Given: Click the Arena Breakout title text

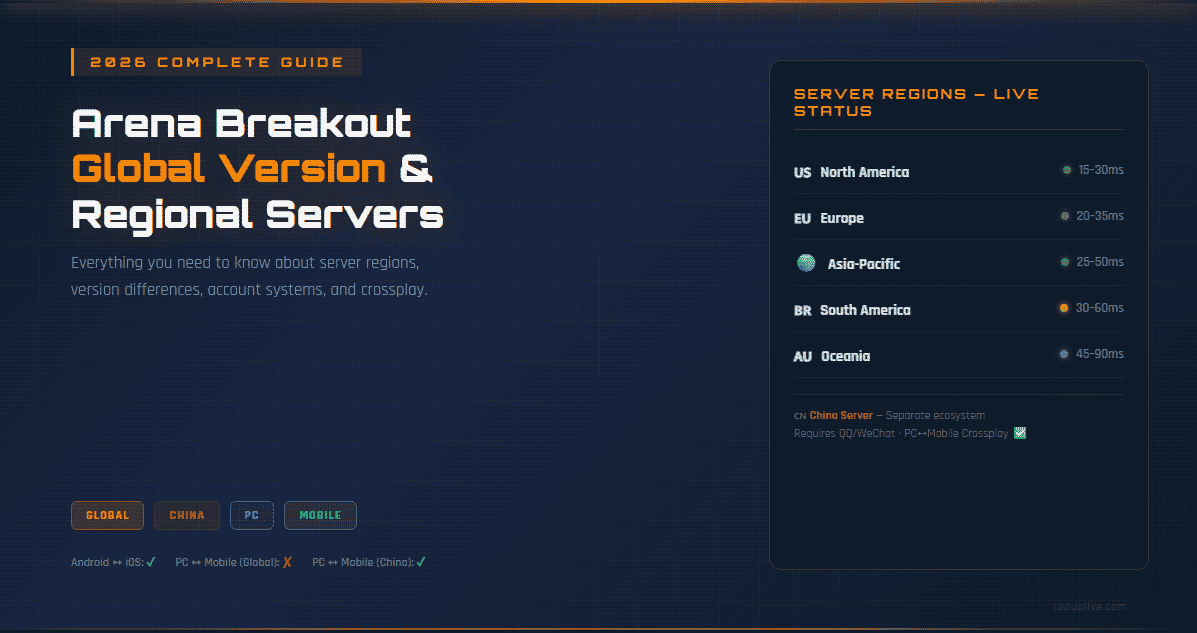Looking at the screenshot, I should [241, 123].
